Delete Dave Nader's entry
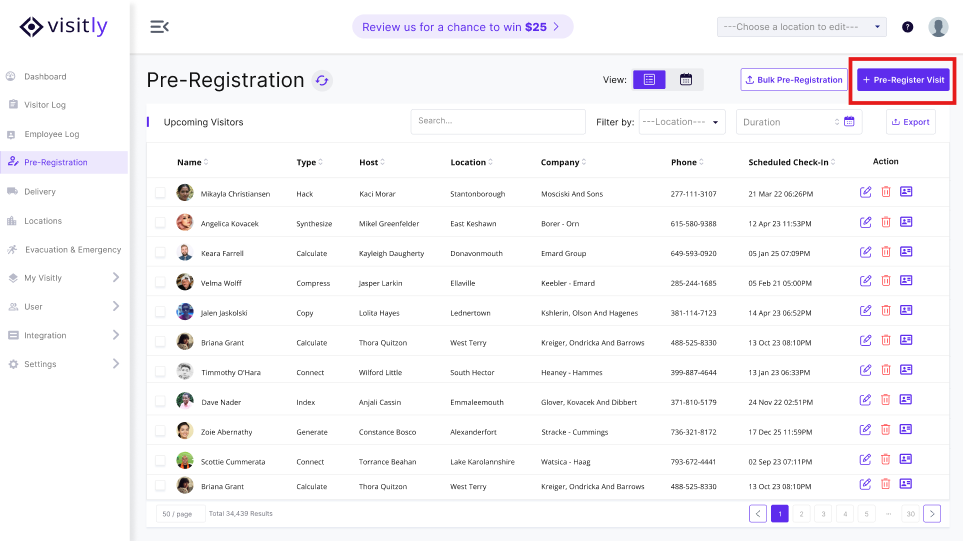 click(x=886, y=400)
